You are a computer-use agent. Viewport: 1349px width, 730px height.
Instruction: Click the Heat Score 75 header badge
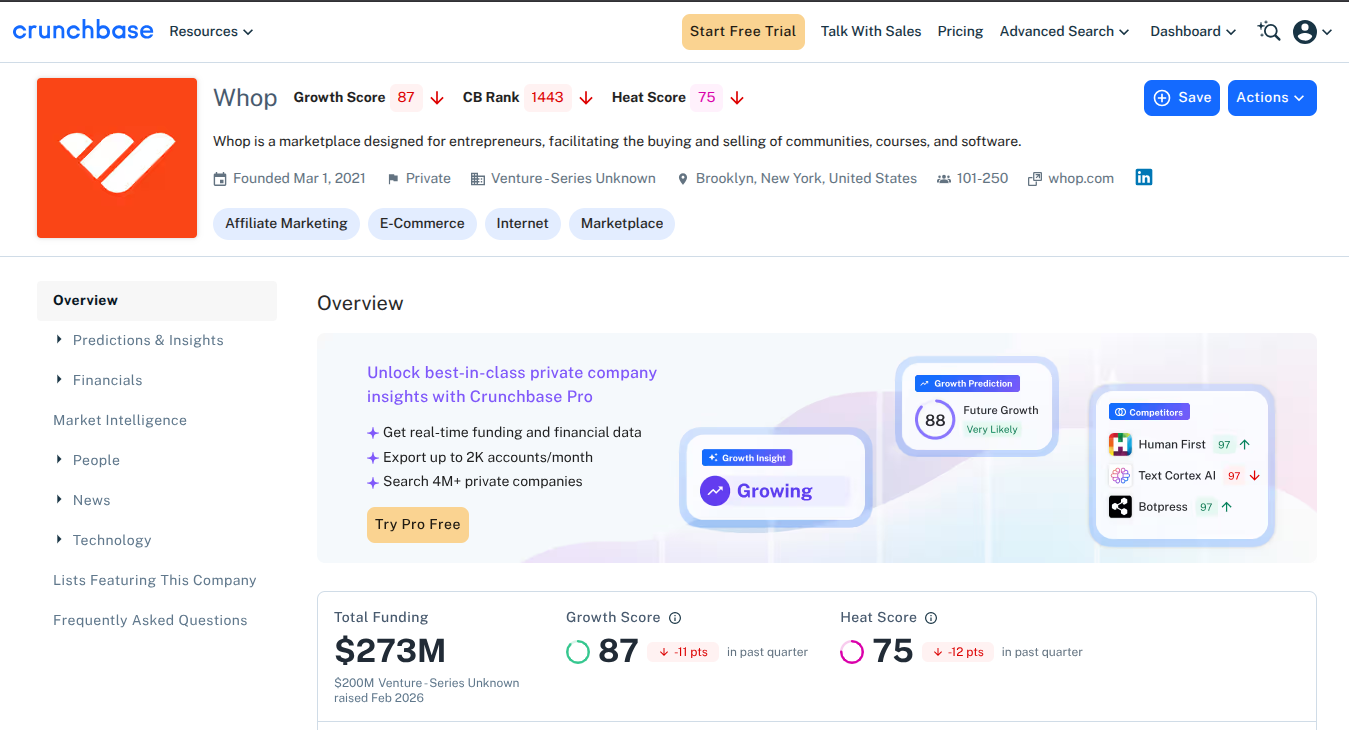707,98
